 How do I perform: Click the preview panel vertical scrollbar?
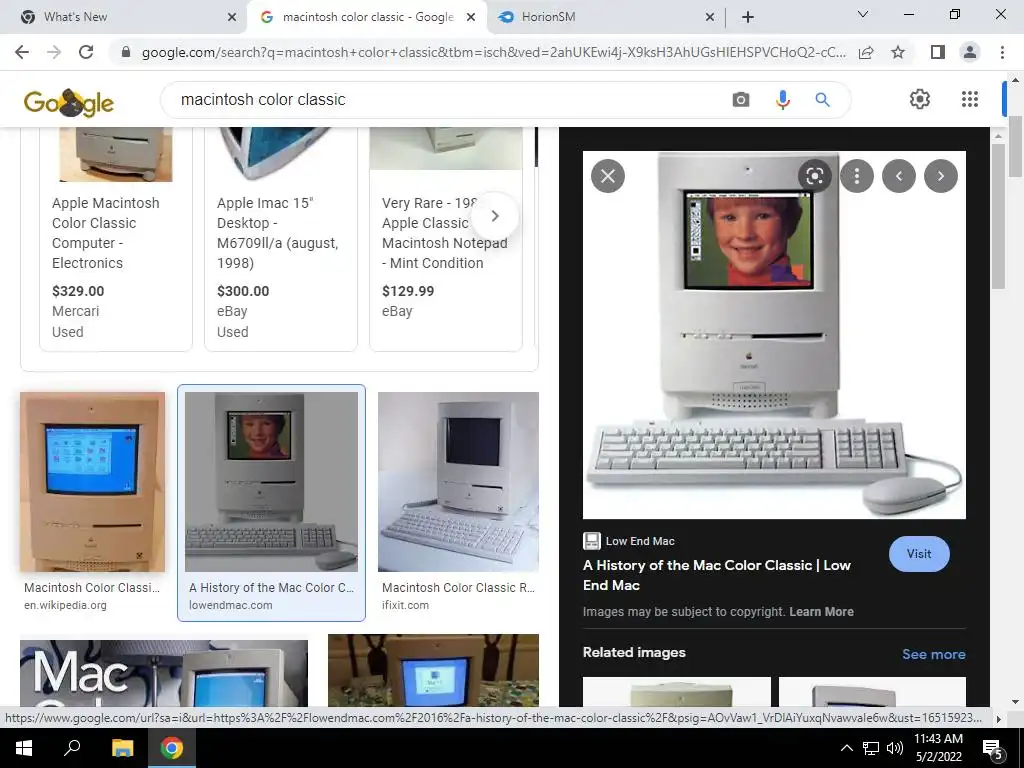(998, 216)
